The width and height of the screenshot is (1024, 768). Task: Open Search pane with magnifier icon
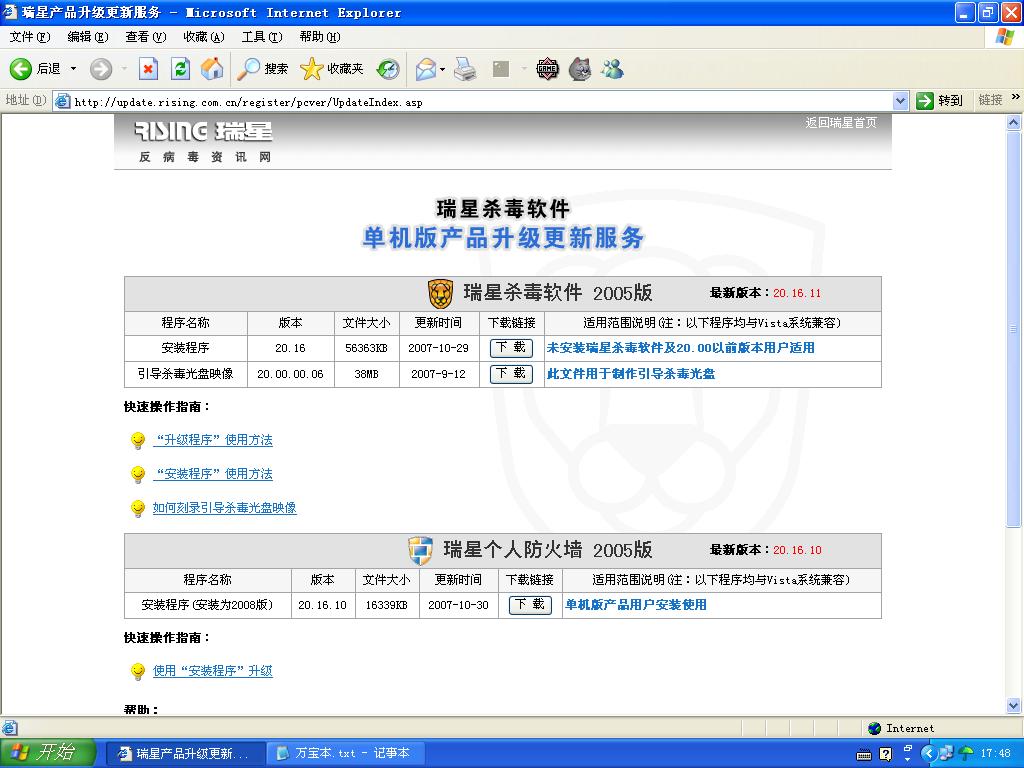(x=248, y=69)
